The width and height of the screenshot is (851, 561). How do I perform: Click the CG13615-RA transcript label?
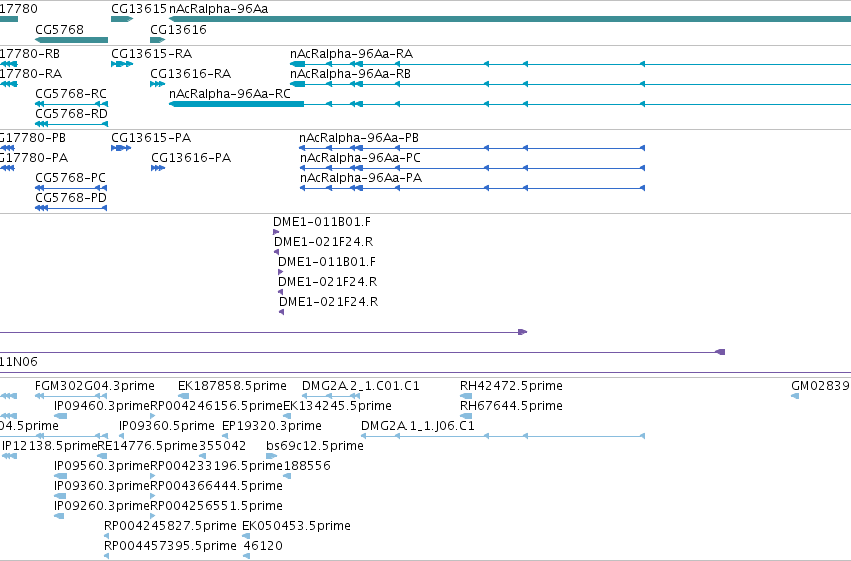click(x=151, y=54)
